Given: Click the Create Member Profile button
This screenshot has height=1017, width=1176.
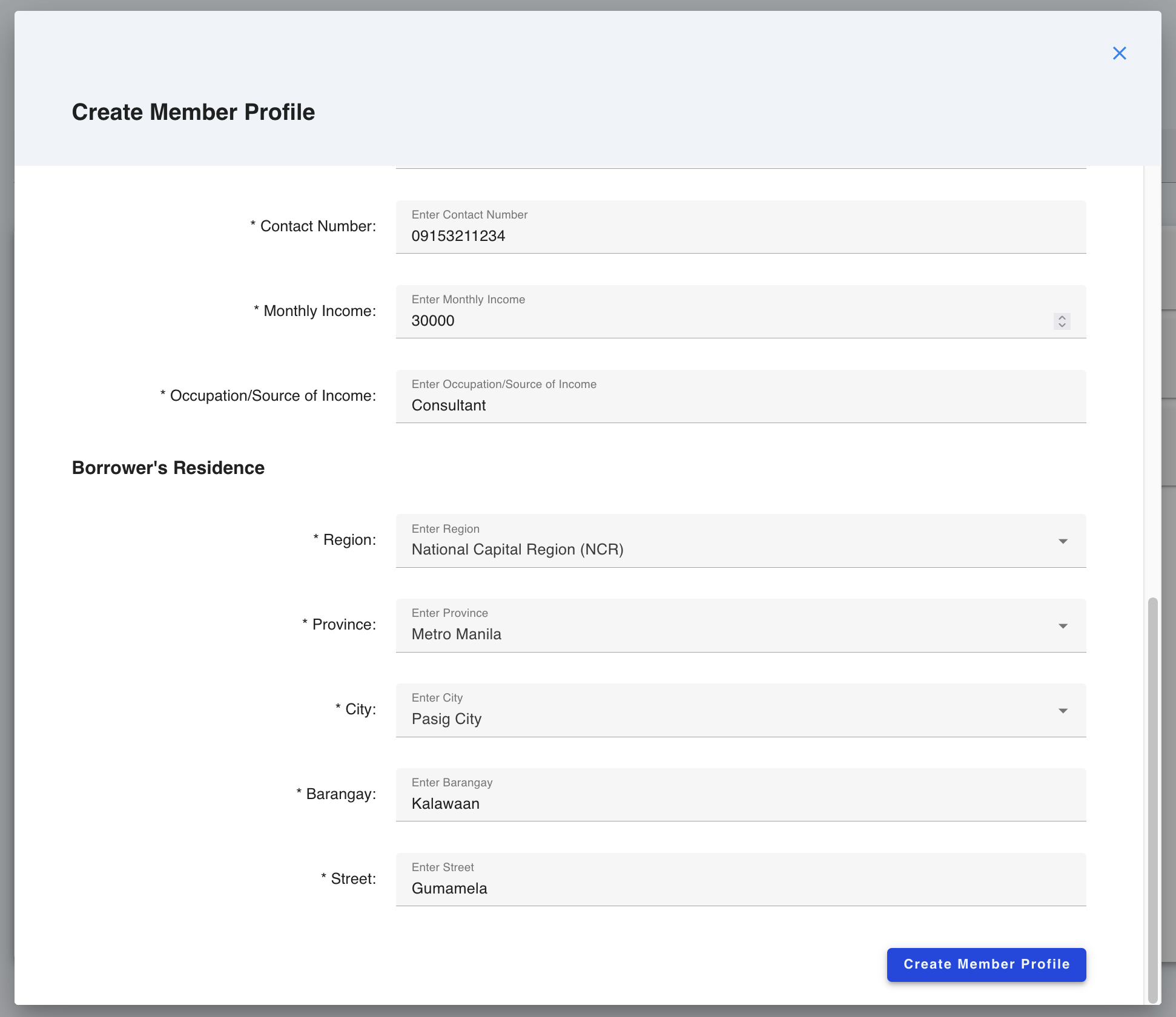Looking at the screenshot, I should [986, 964].
